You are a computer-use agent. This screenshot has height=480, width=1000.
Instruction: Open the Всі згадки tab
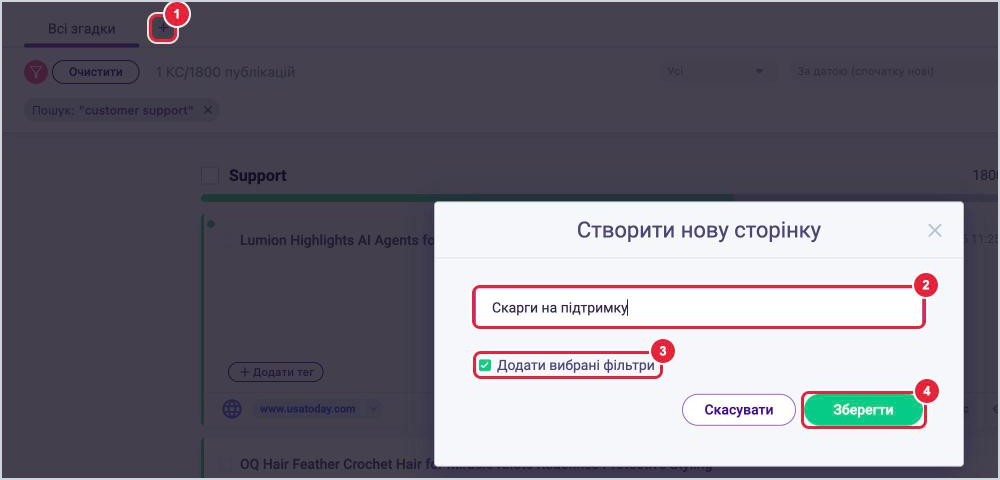click(x=82, y=29)
